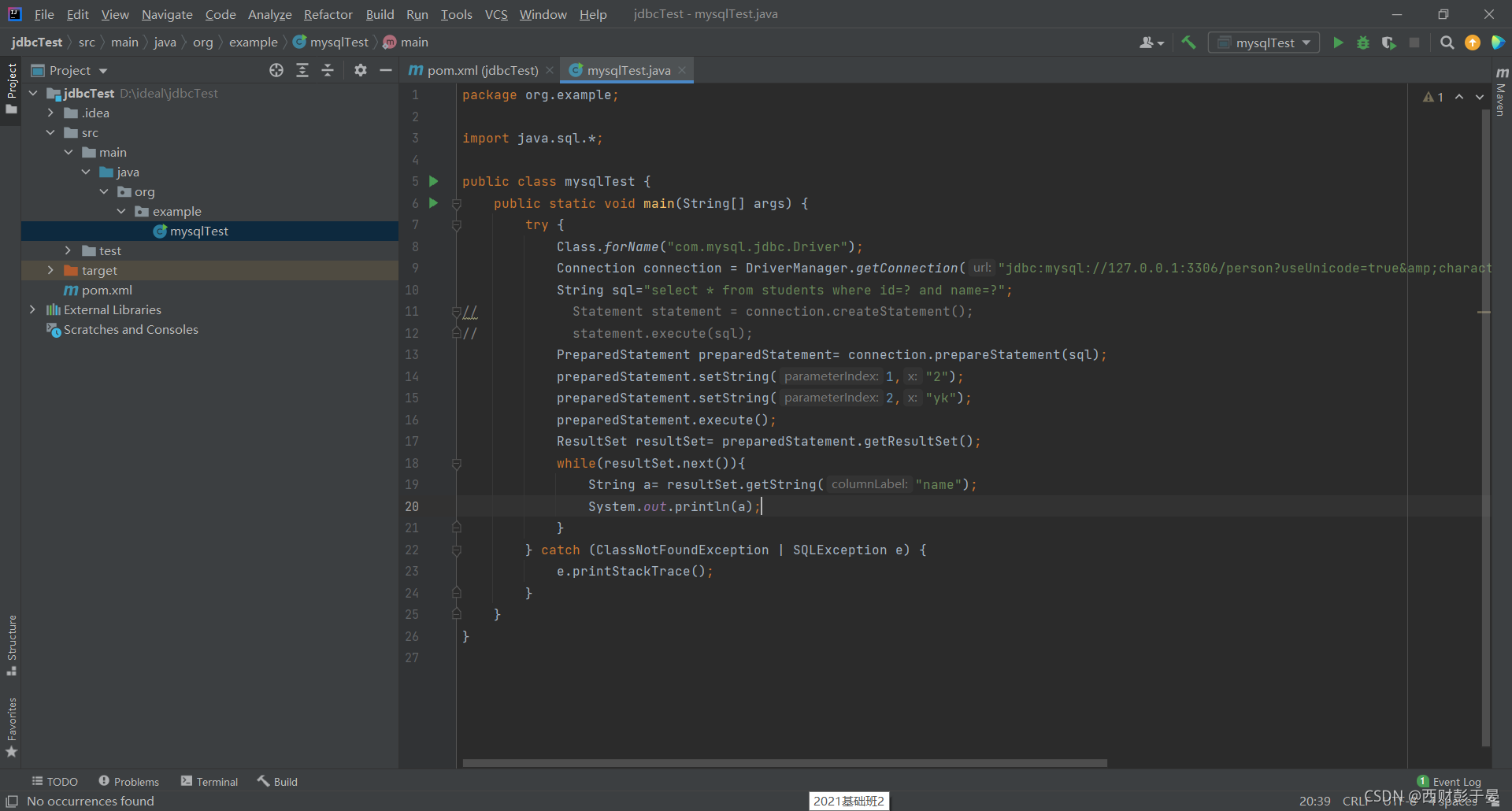Open the File menu

click(x=44, y=14)
